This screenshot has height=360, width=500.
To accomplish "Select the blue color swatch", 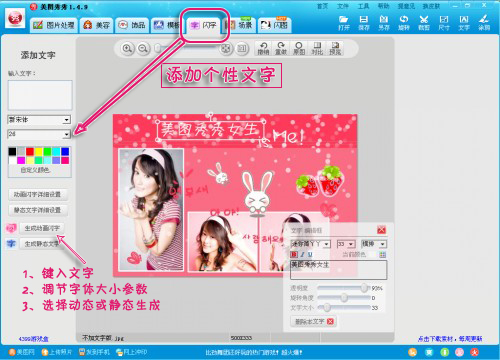I will [65, 152].
